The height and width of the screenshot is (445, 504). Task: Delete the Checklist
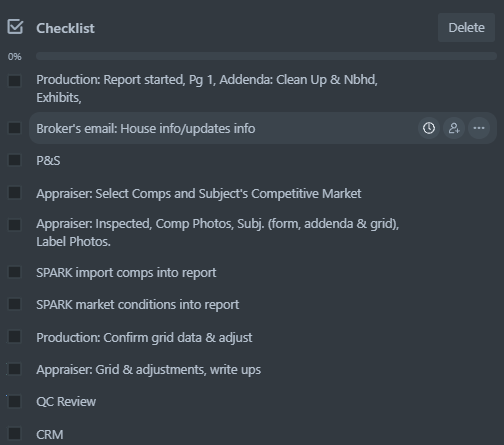pos(466,28)
